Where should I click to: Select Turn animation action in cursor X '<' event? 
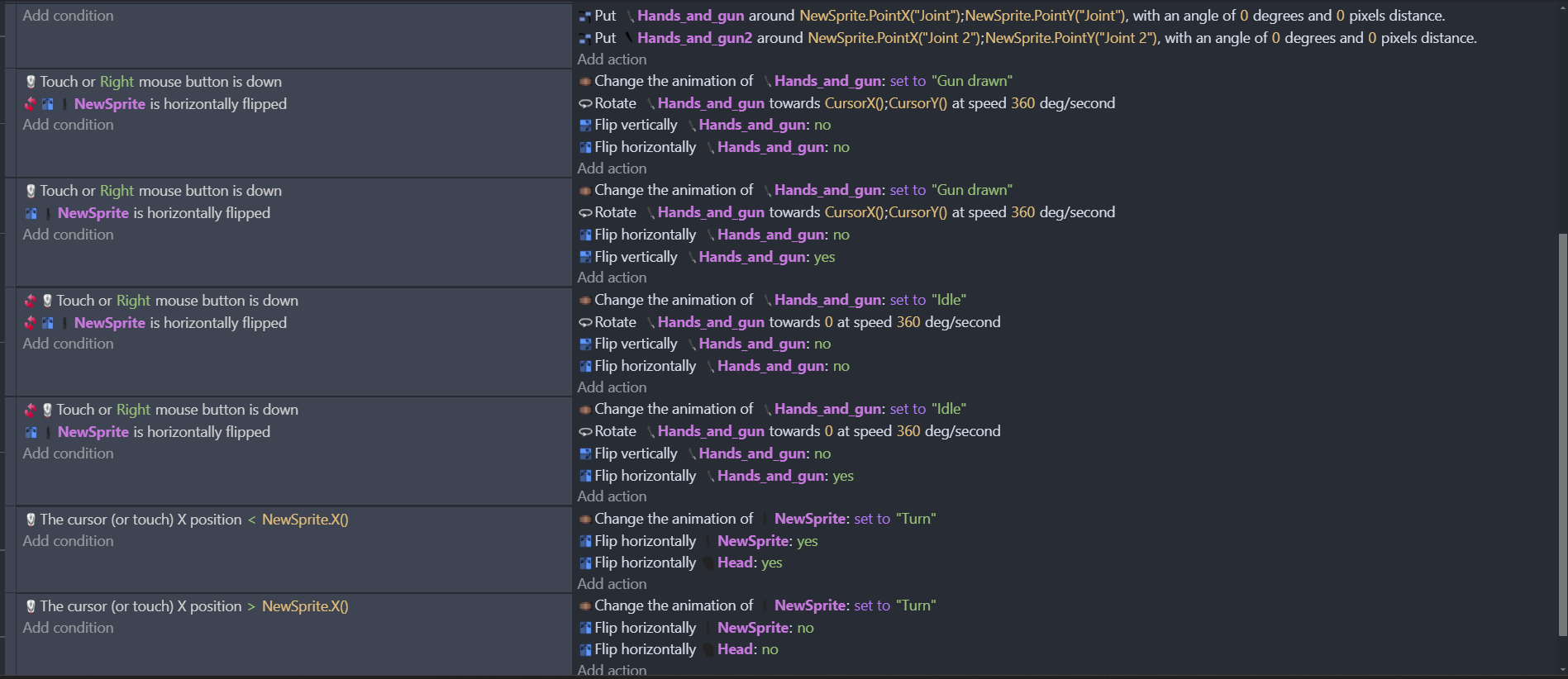click(x=757, y=519)
